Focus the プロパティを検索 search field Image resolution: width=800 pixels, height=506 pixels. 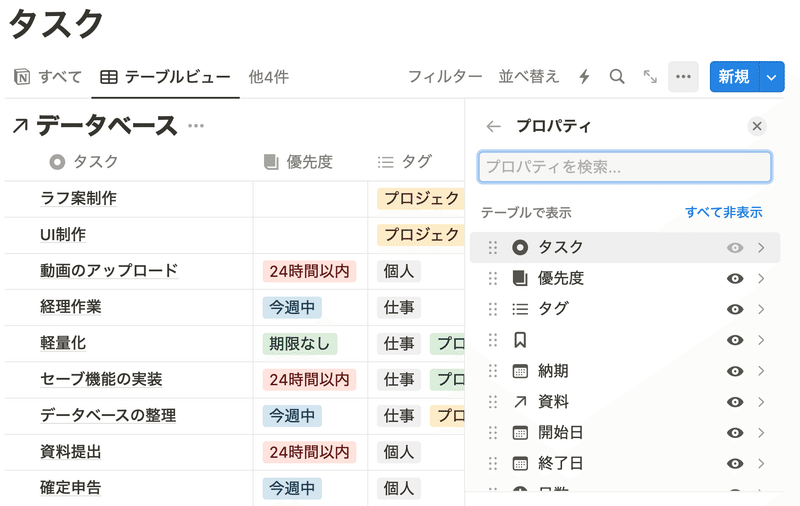click(x=624, y=167)
